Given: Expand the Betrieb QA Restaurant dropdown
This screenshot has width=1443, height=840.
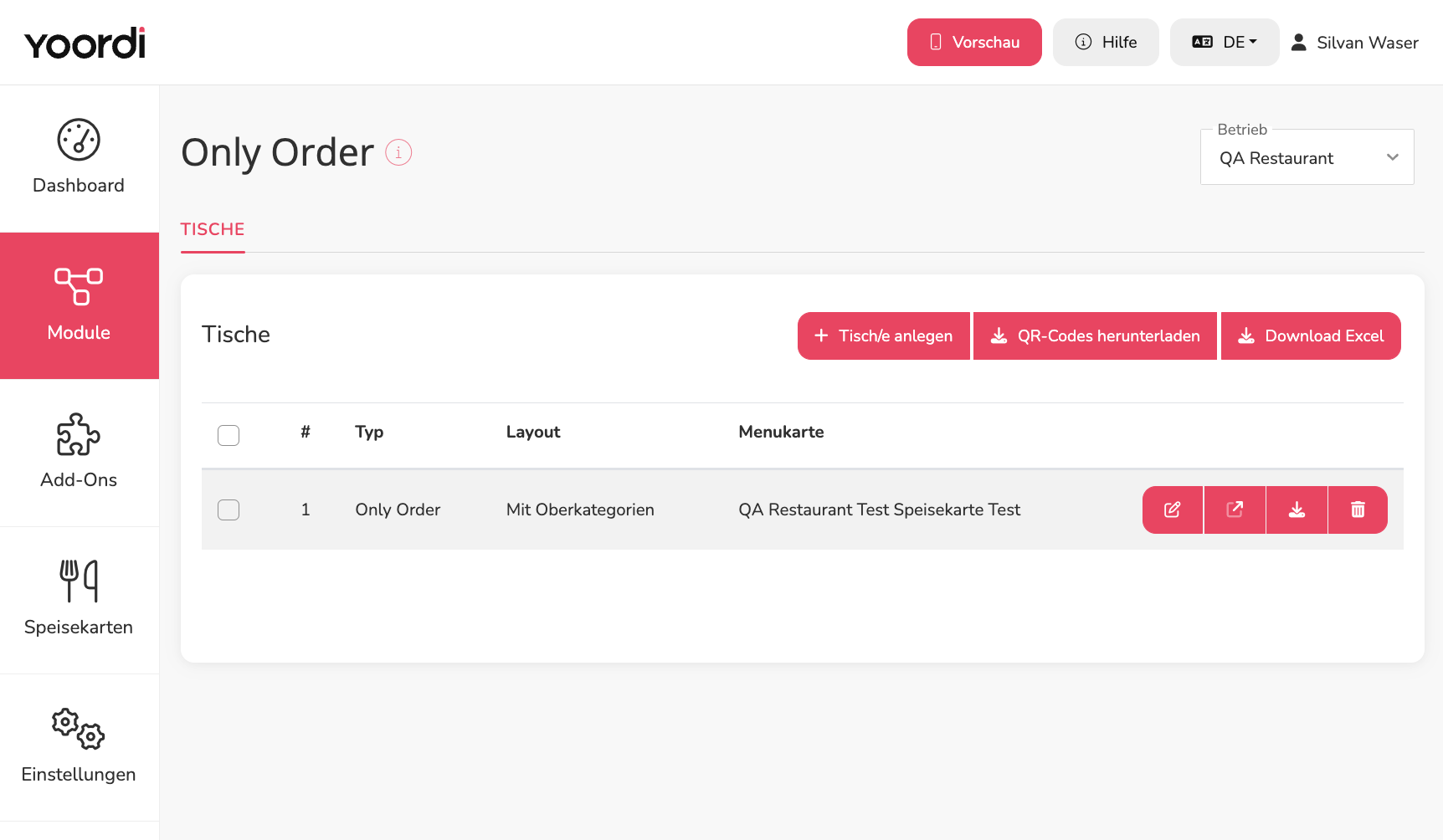Looking at the screenshot, I should (x=1307, y=157).
